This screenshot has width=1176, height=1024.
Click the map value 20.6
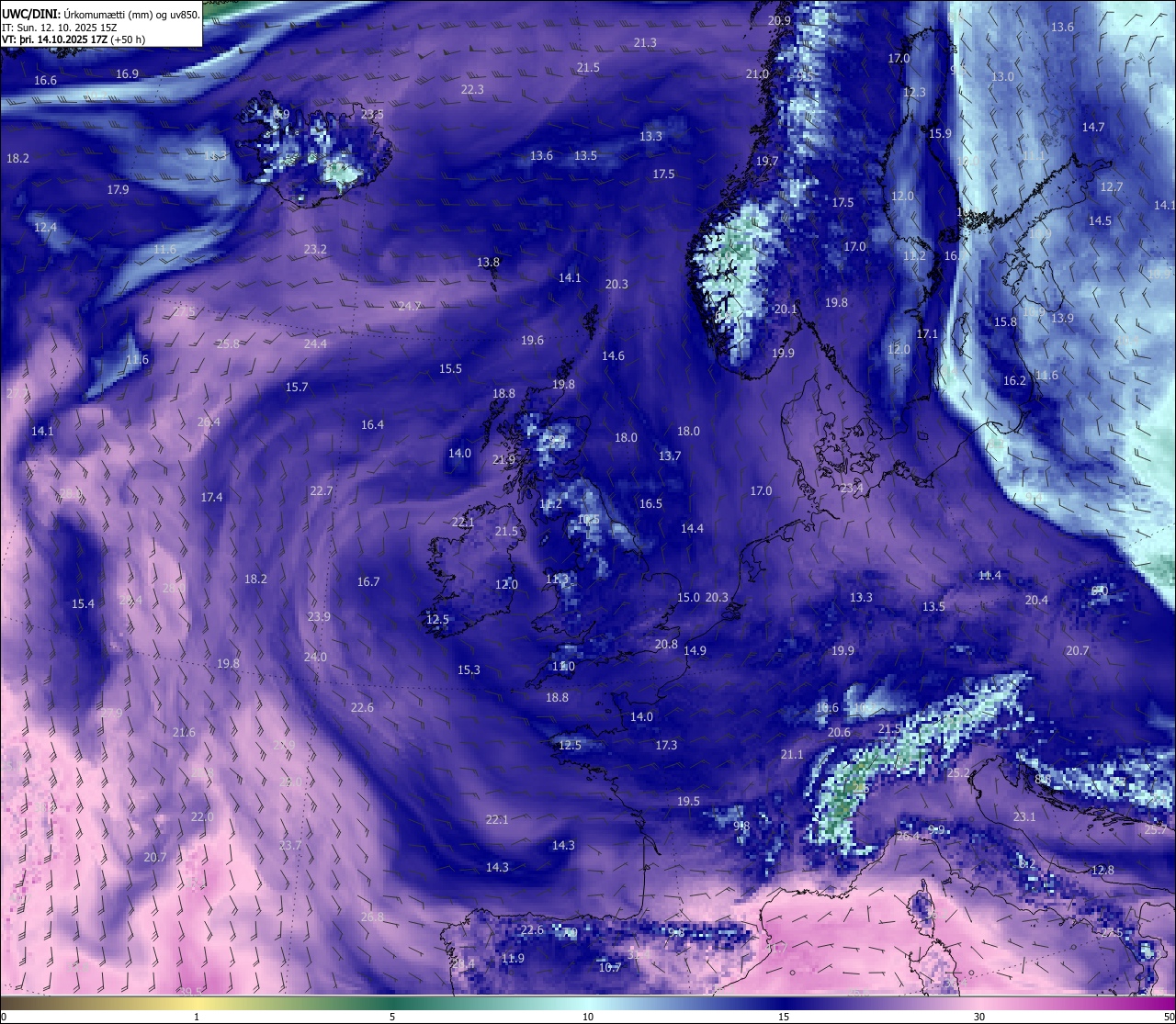pyautogui.click(x=839, y=733)
